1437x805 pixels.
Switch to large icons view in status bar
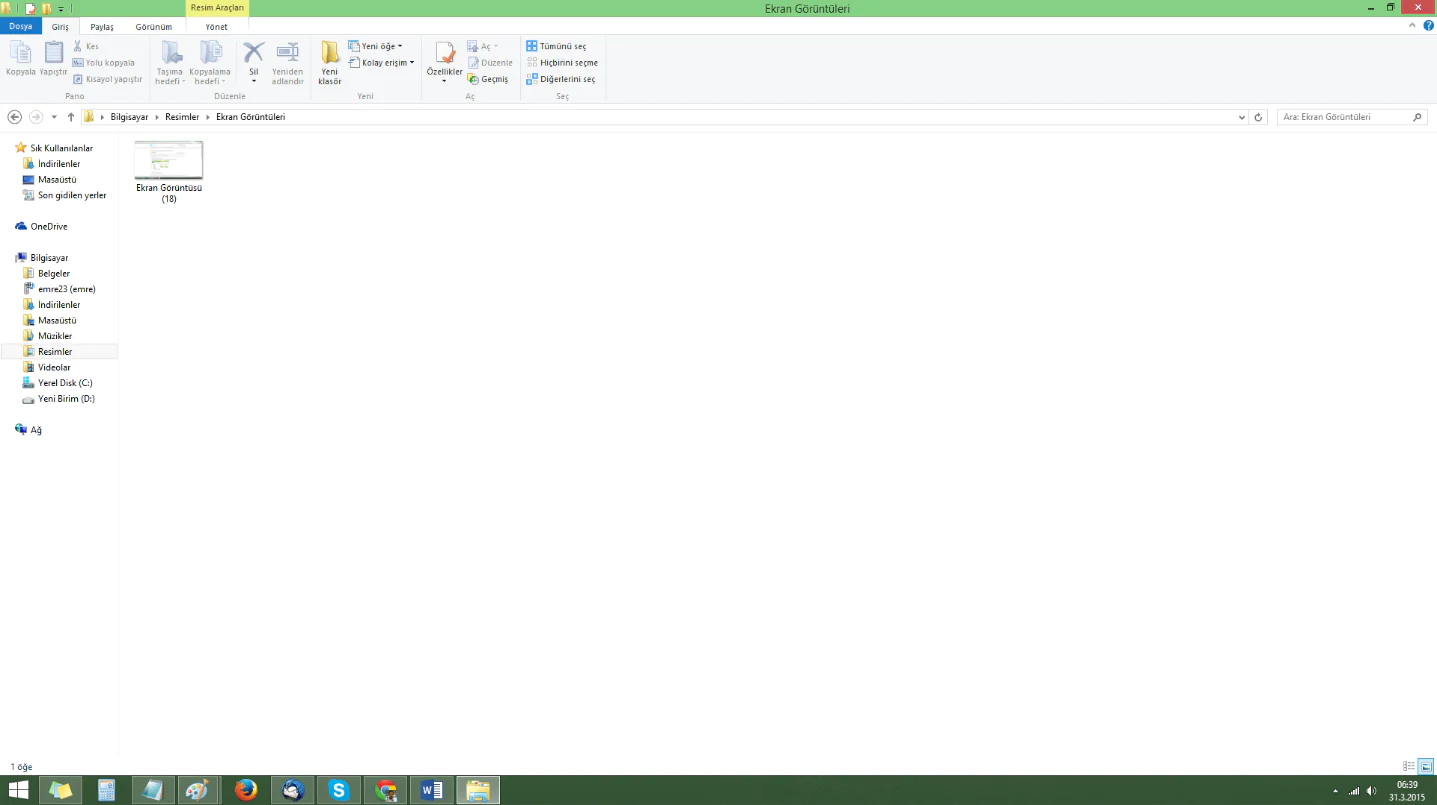(1426, 766)
